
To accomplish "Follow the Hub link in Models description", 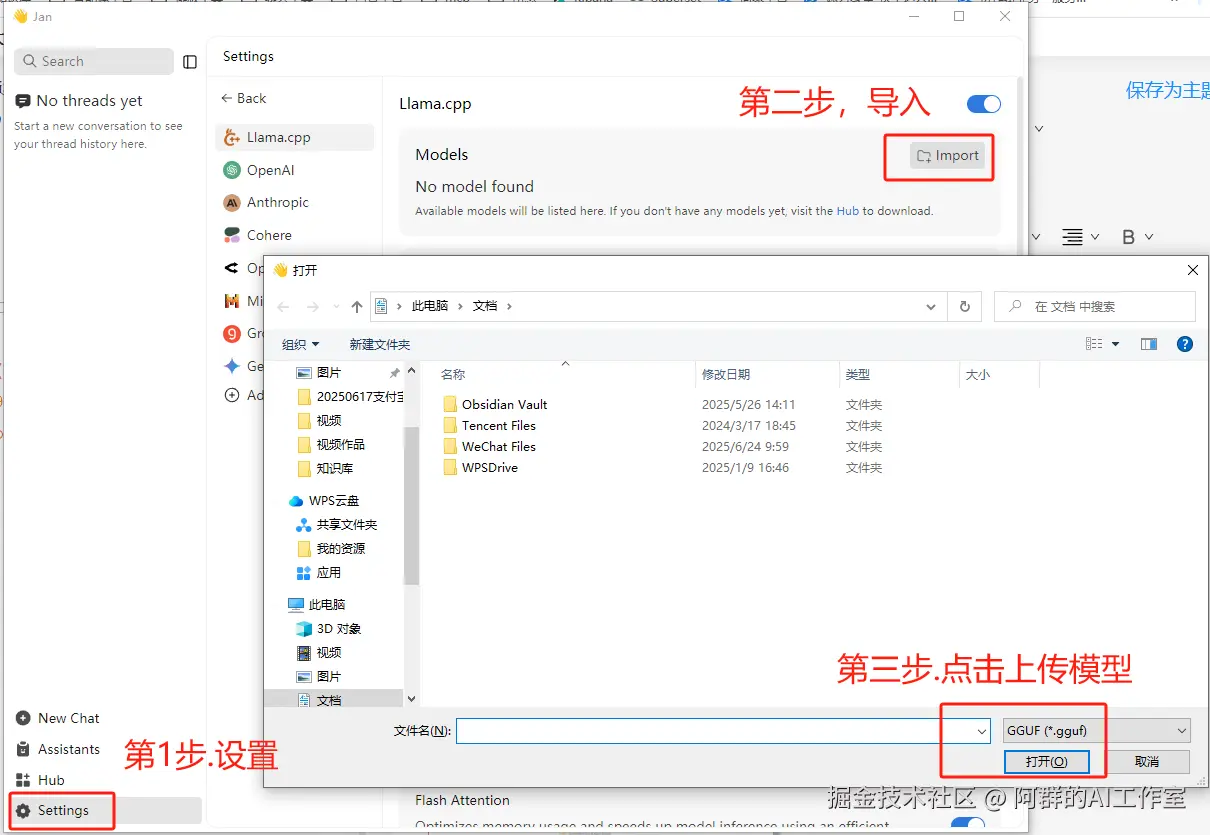I will tap(848, 211).
